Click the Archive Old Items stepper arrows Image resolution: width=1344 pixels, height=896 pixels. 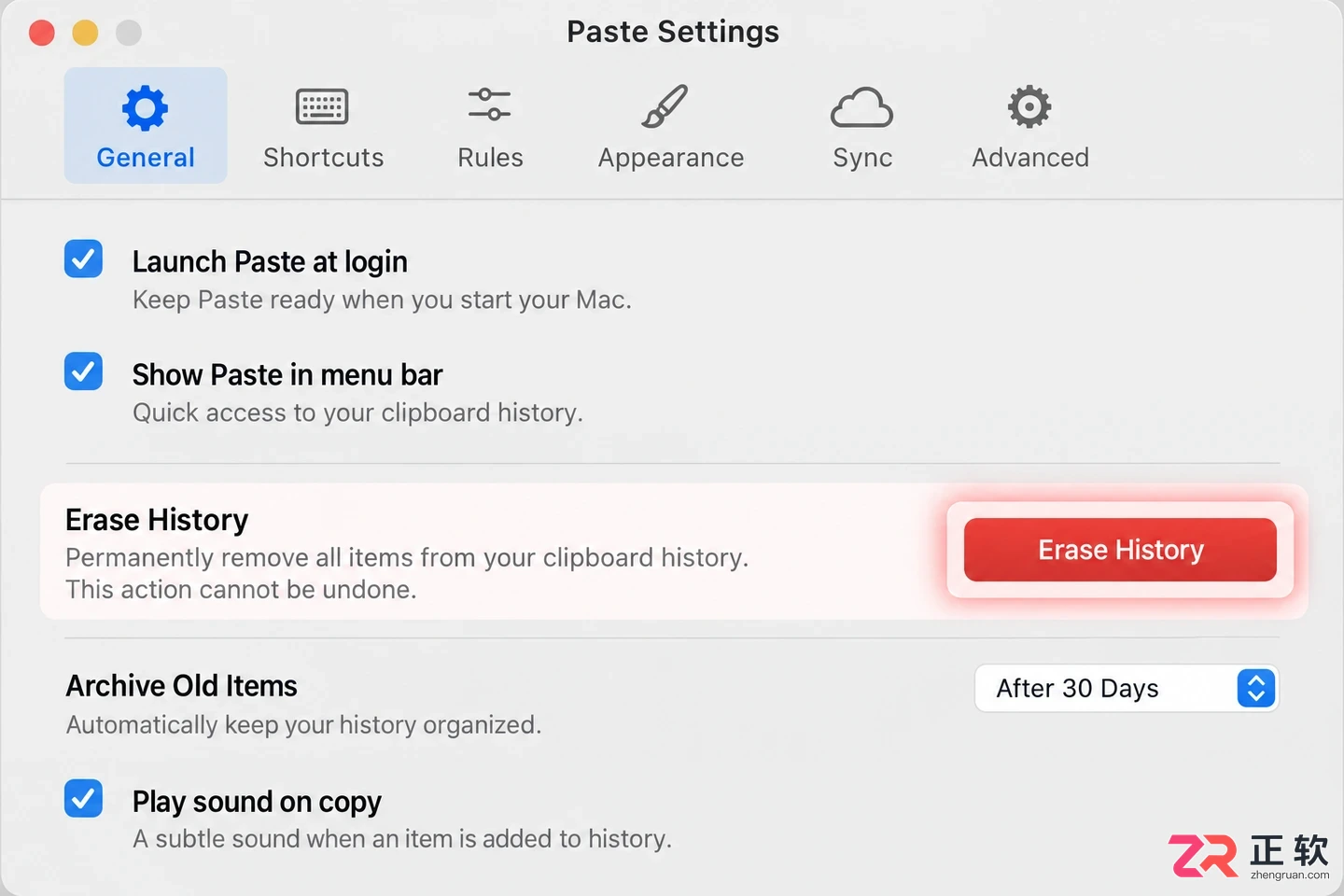click(x=1256, y=689)
